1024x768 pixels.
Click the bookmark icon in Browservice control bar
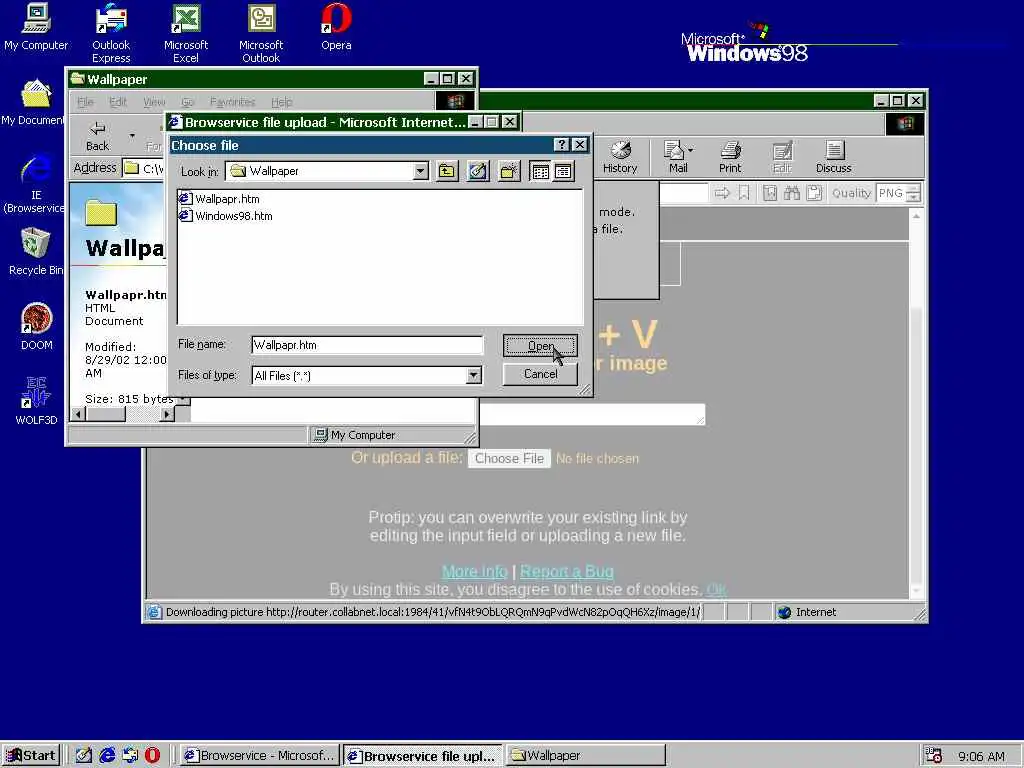[x=744, y=193]
